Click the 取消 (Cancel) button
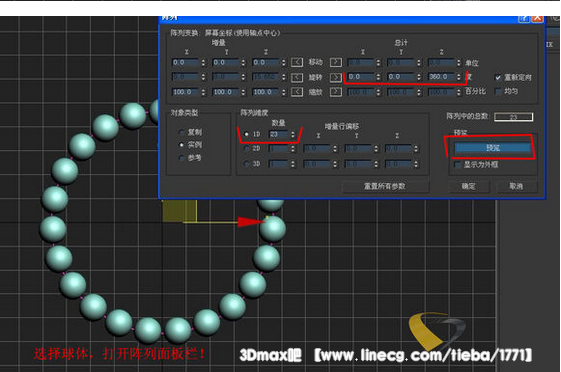This screenshot has width=561, height=372. (516, 186)
